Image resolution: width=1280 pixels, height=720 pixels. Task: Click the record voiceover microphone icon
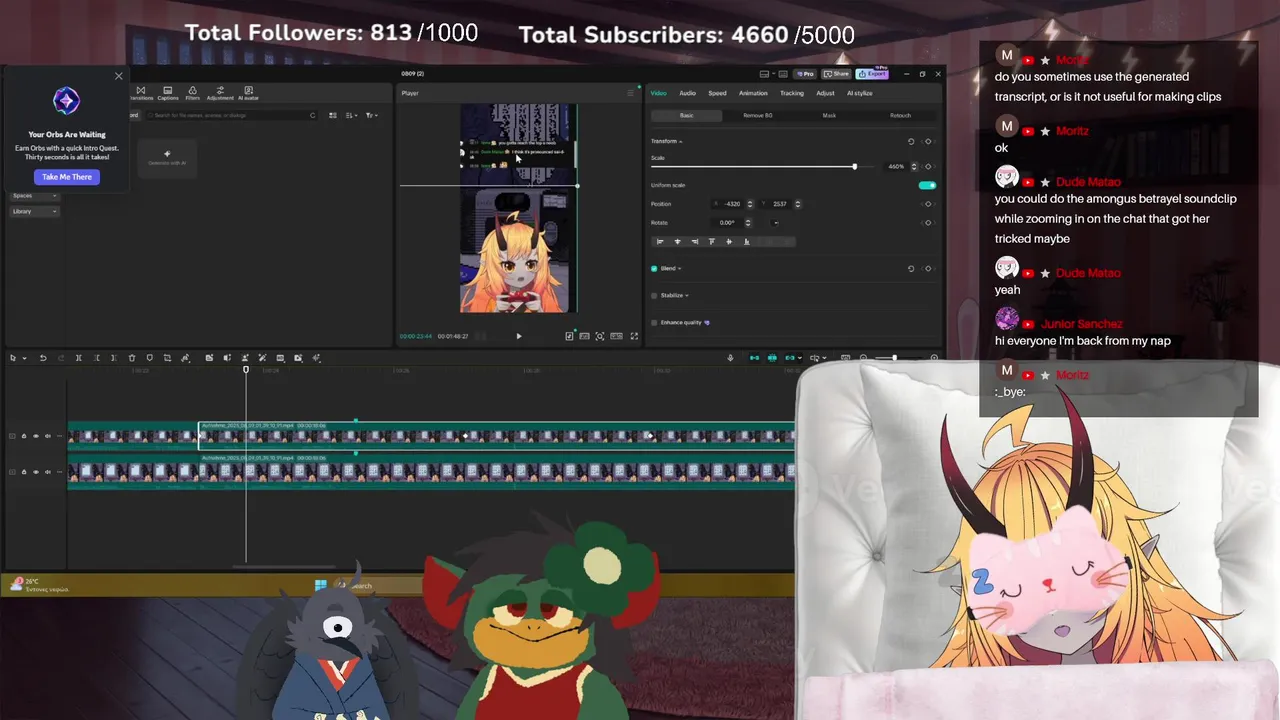coord(730,358)
